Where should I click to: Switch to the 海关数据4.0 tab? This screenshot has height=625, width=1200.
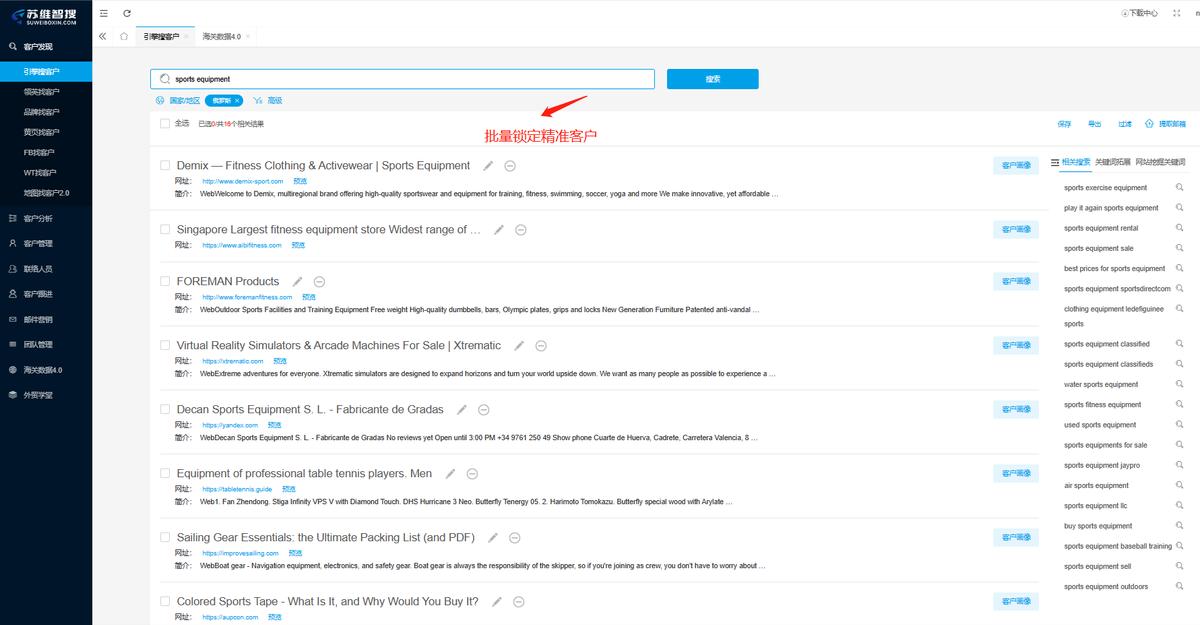221,37
